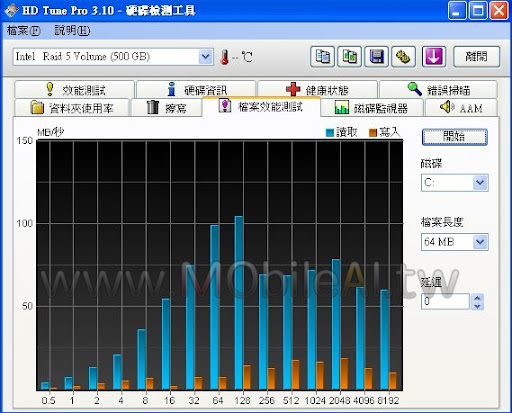Minimize the HD Tune Pro window
Viewport: 512px width, 413px height.
click(457, 11)
